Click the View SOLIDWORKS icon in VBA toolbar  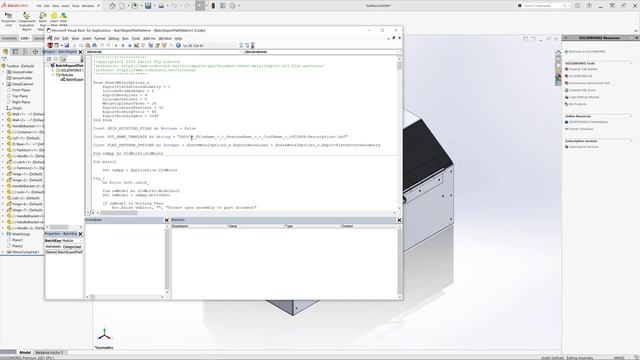pyautogui.click(x=50, y=45)
